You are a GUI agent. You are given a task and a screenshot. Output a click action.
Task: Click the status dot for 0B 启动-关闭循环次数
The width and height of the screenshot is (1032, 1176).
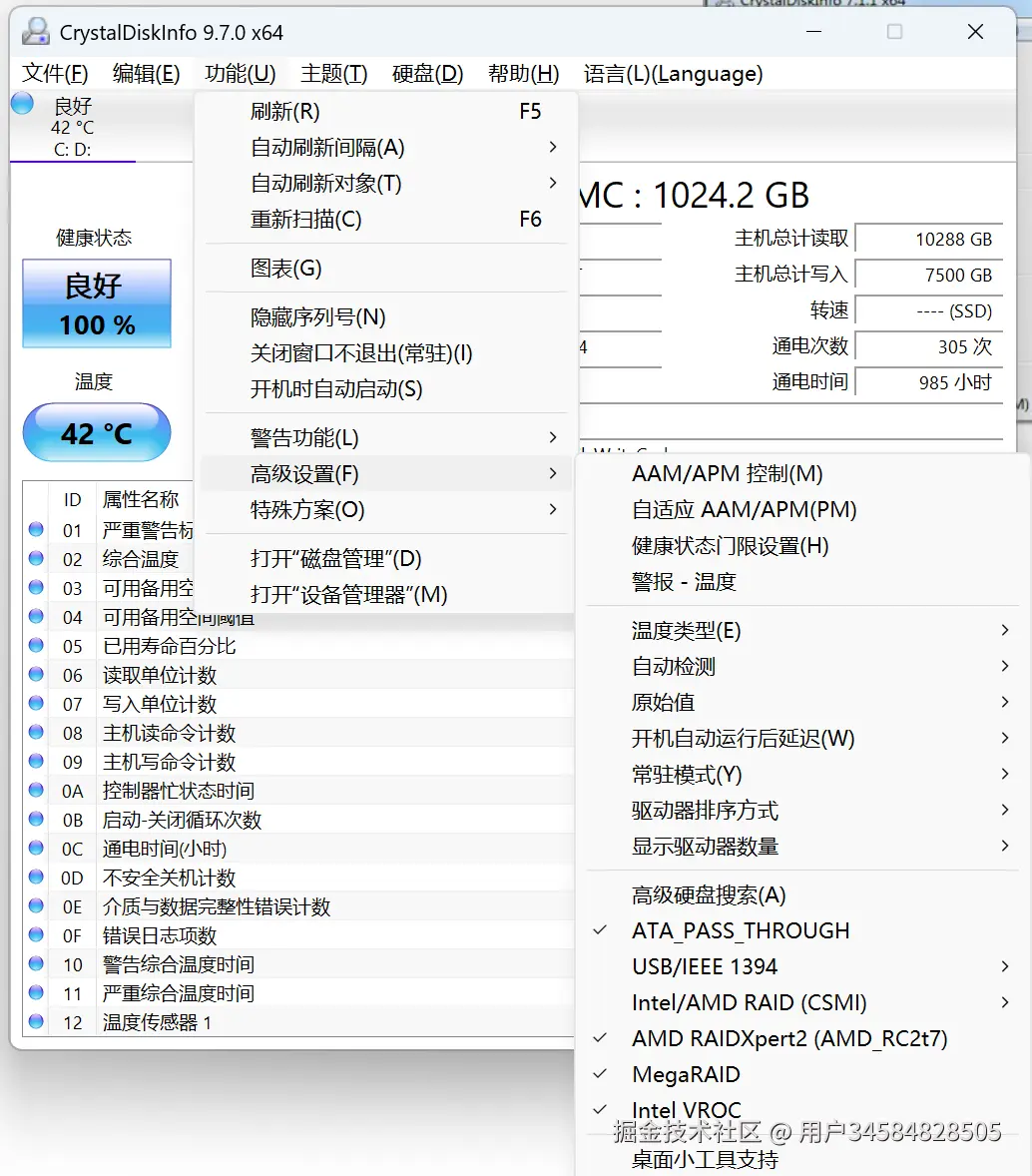point(36,819)
